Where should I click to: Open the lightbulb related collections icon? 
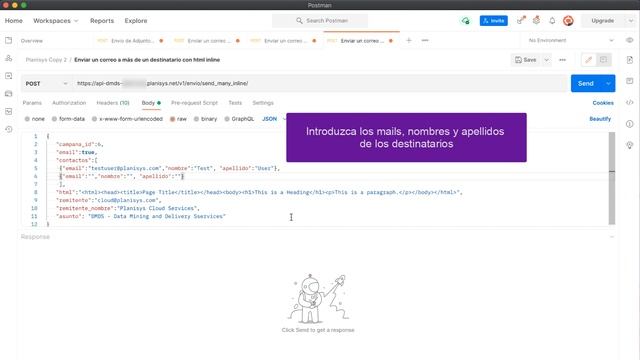pyautogui.click(x=629, y=145)
